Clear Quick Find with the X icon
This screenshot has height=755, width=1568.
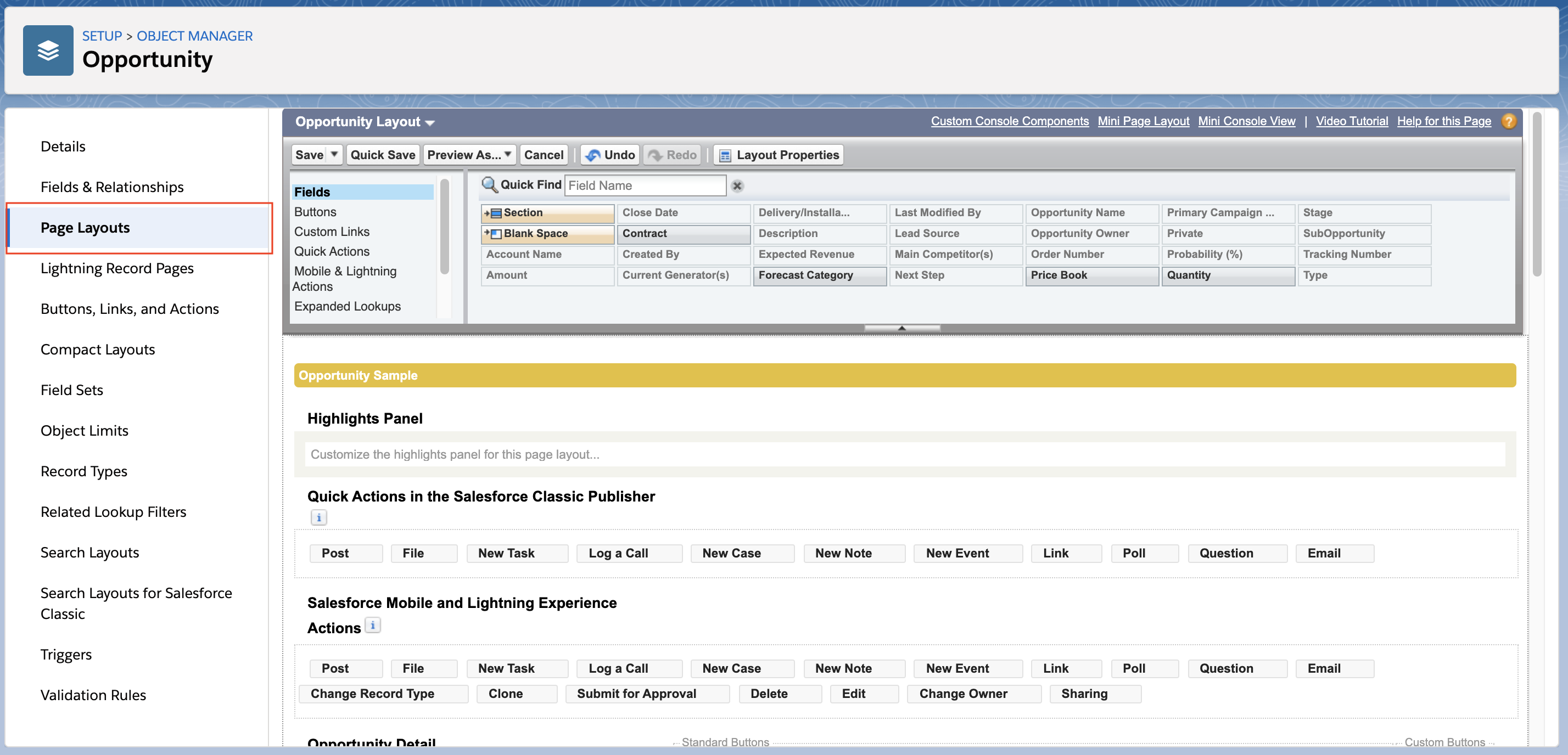pyautogui.click(x=737, y=186)
